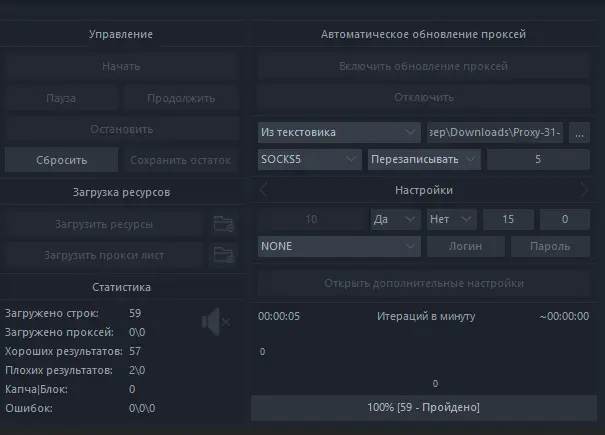Click the Пауза button
This screenshot has width=605, height=435.
click(61, 98)
